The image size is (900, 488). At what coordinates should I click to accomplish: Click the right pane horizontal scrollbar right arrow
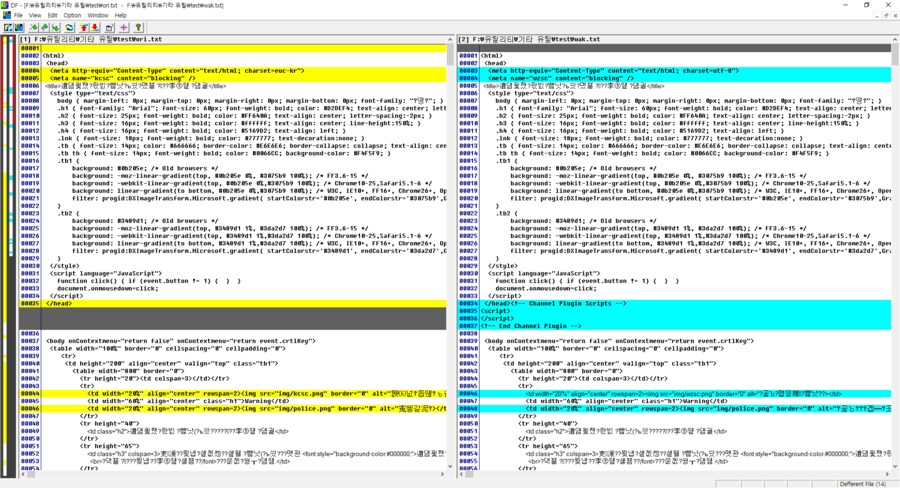[x=887, y=474]
